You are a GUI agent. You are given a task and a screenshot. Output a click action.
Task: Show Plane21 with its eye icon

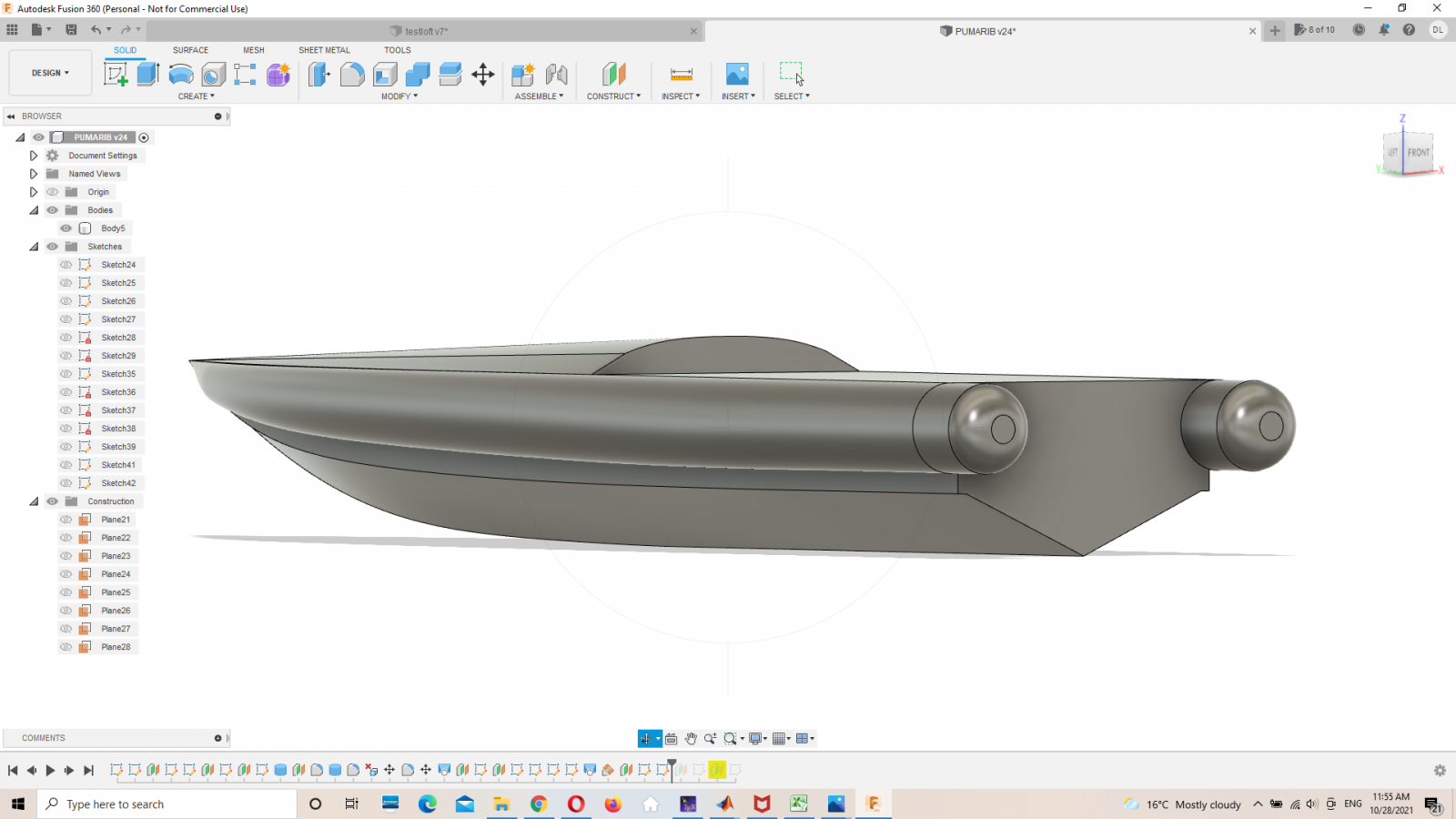(x=66, y=520)
